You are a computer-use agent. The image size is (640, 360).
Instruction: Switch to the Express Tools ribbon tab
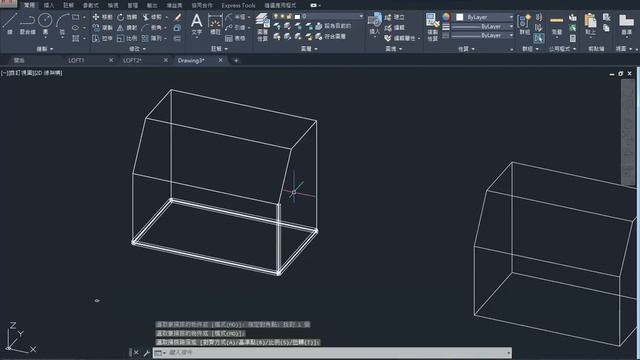click(x=238, y=5)
